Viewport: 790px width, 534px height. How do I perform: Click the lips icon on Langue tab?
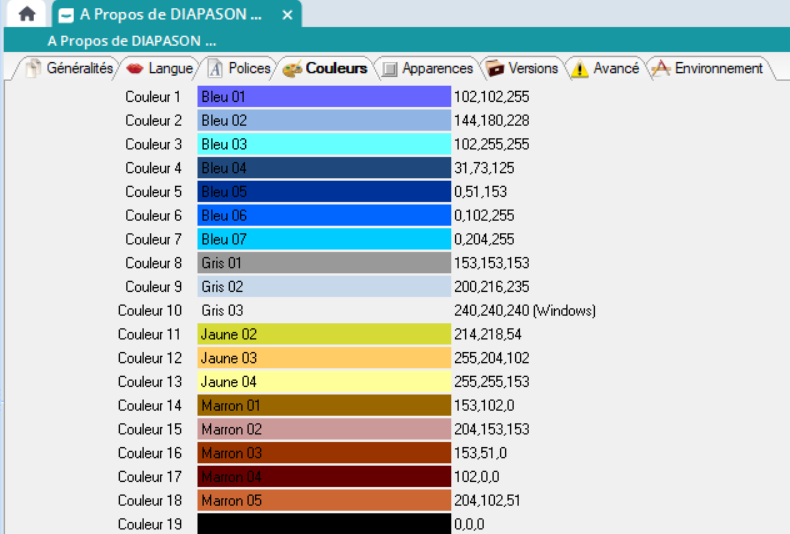(x=135, y=69)
